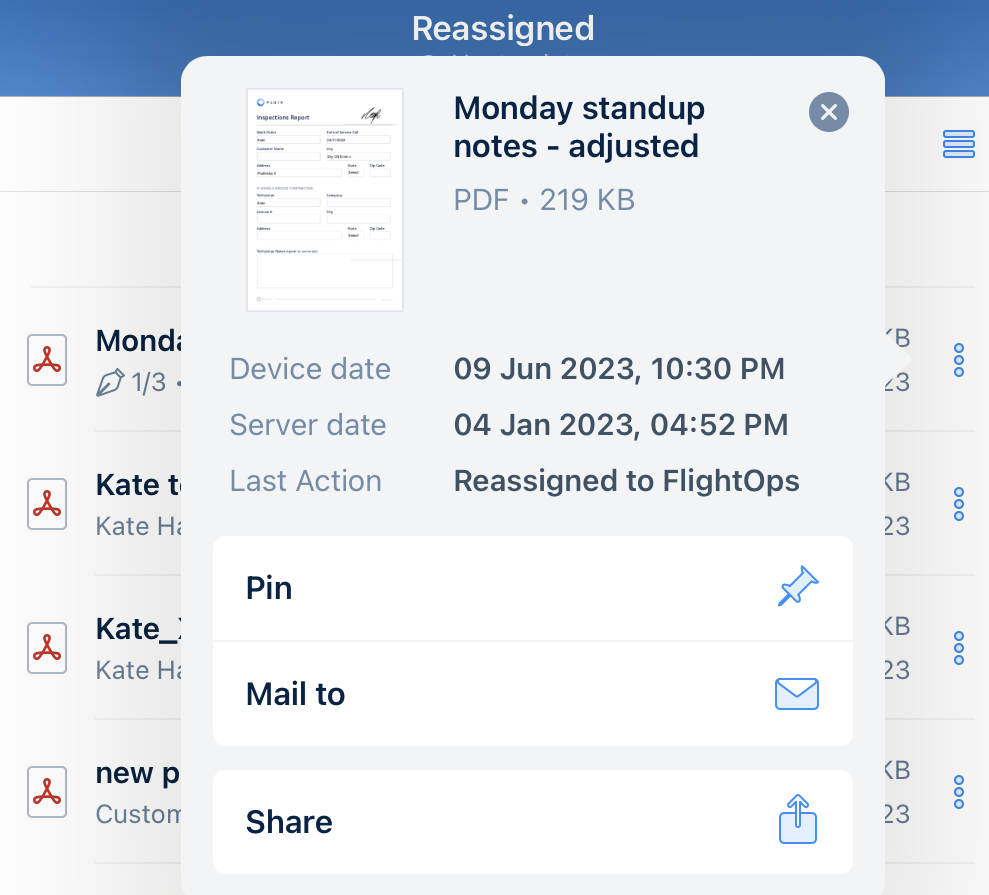
Task: Click the Monday standup notes title text
Action: tap(579, 127)
